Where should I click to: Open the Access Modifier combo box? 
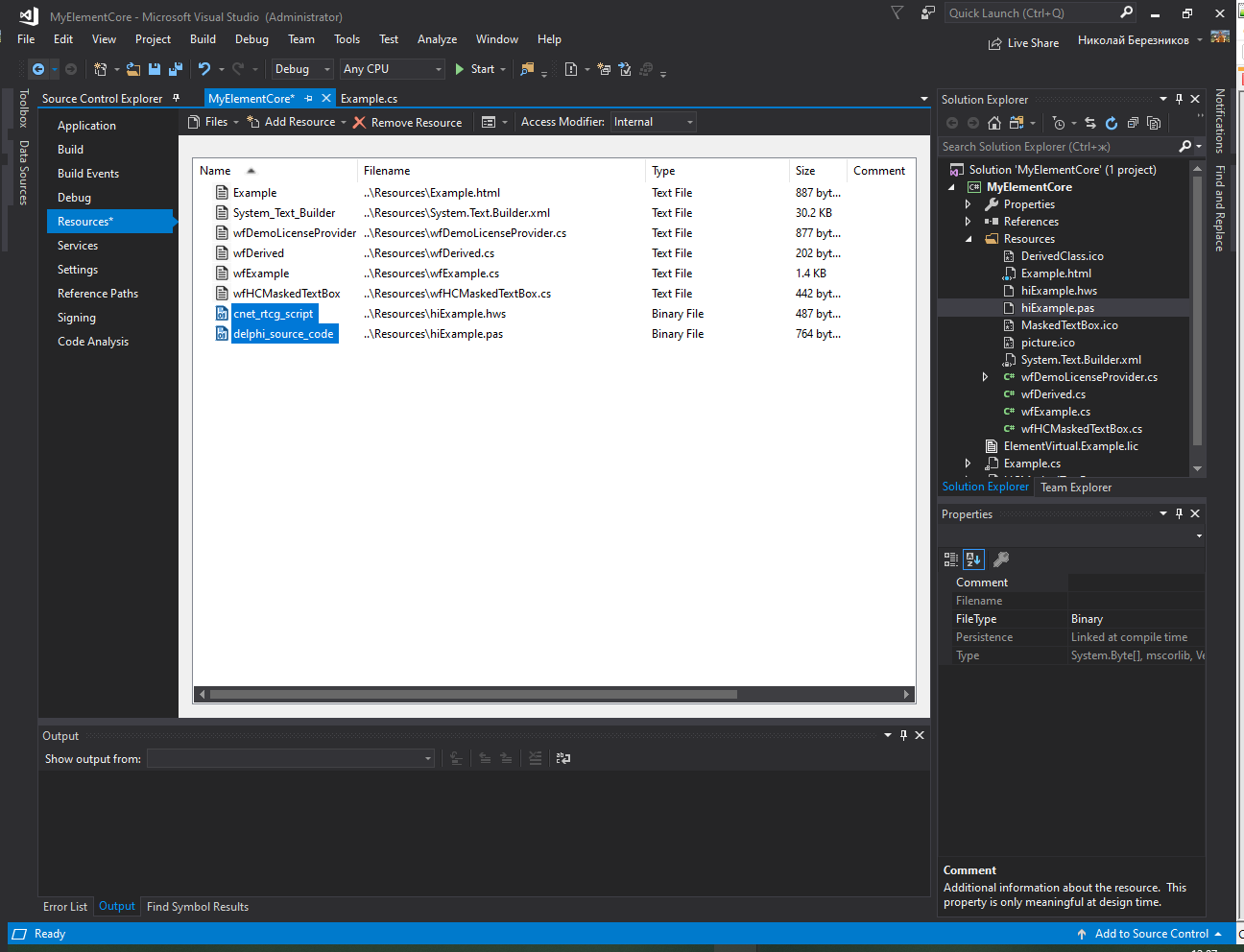653,122
